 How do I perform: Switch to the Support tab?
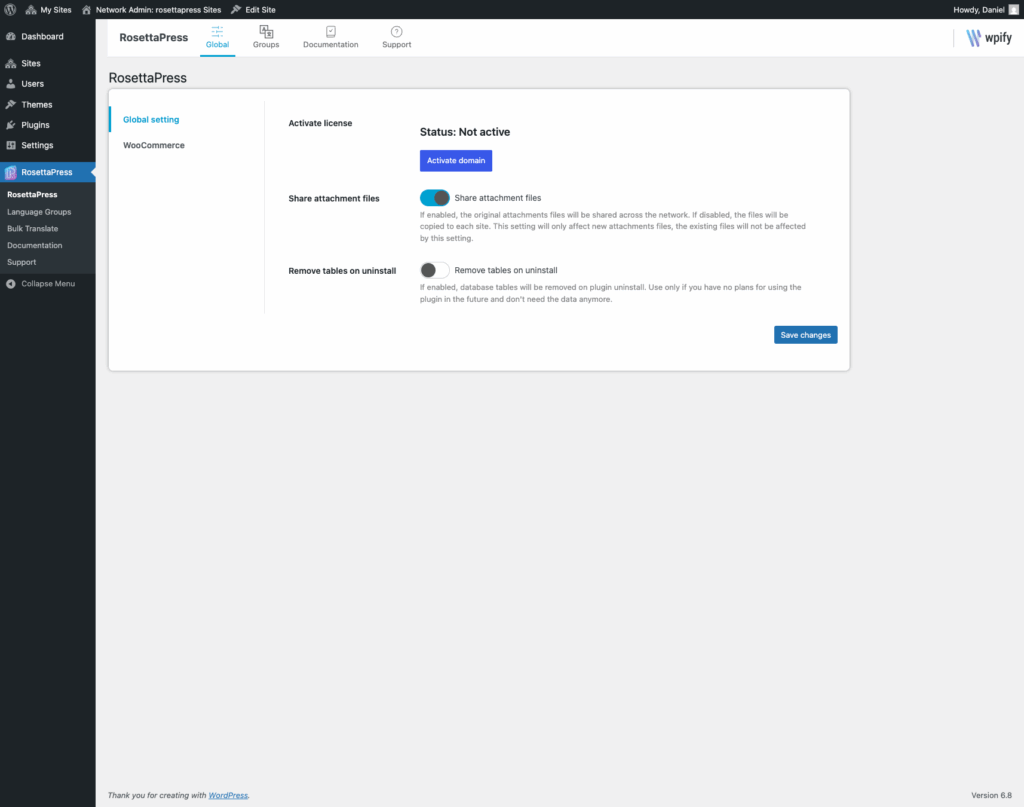point(396,38)
